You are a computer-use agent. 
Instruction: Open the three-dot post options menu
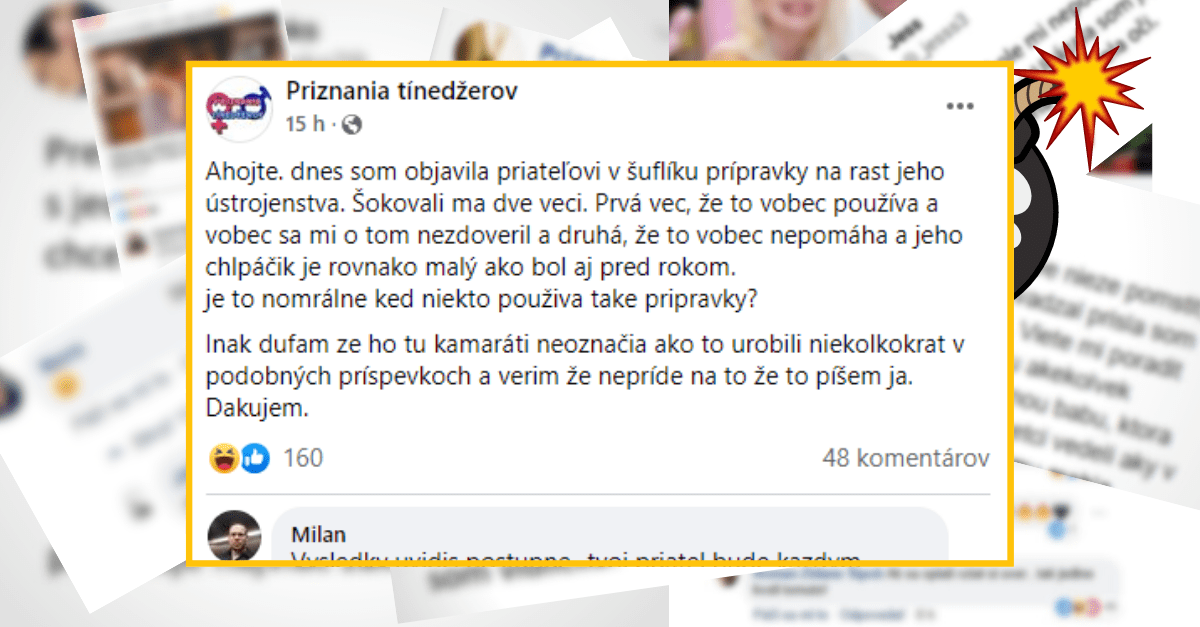click(960, 105)
